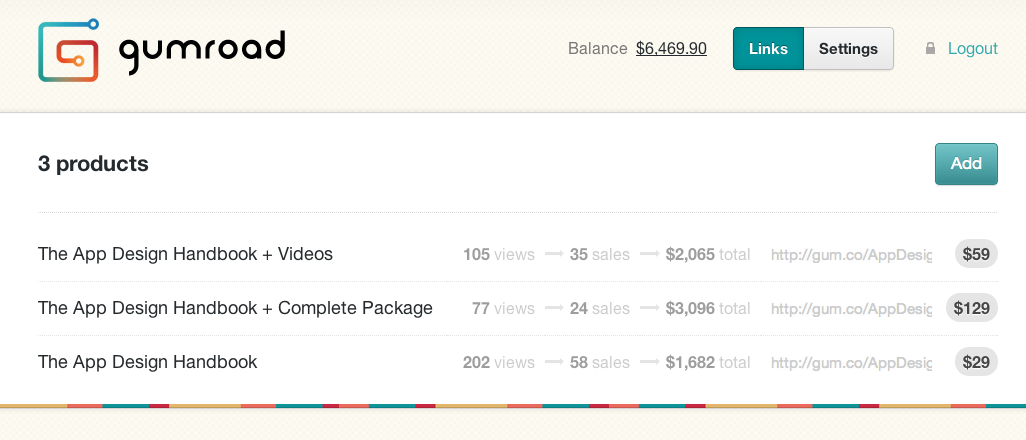Click the $3,096 total stat
Viewport: 1026px width, 440px height.
click(x=707, y=309)
